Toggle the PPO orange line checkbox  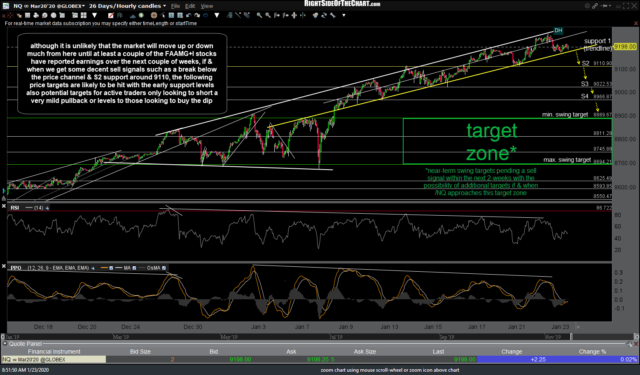111,268
